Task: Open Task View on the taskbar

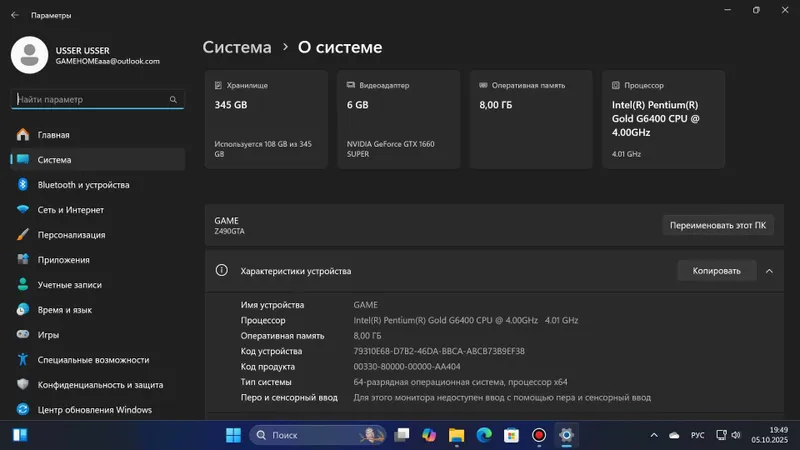Action: tap(402, 435)
